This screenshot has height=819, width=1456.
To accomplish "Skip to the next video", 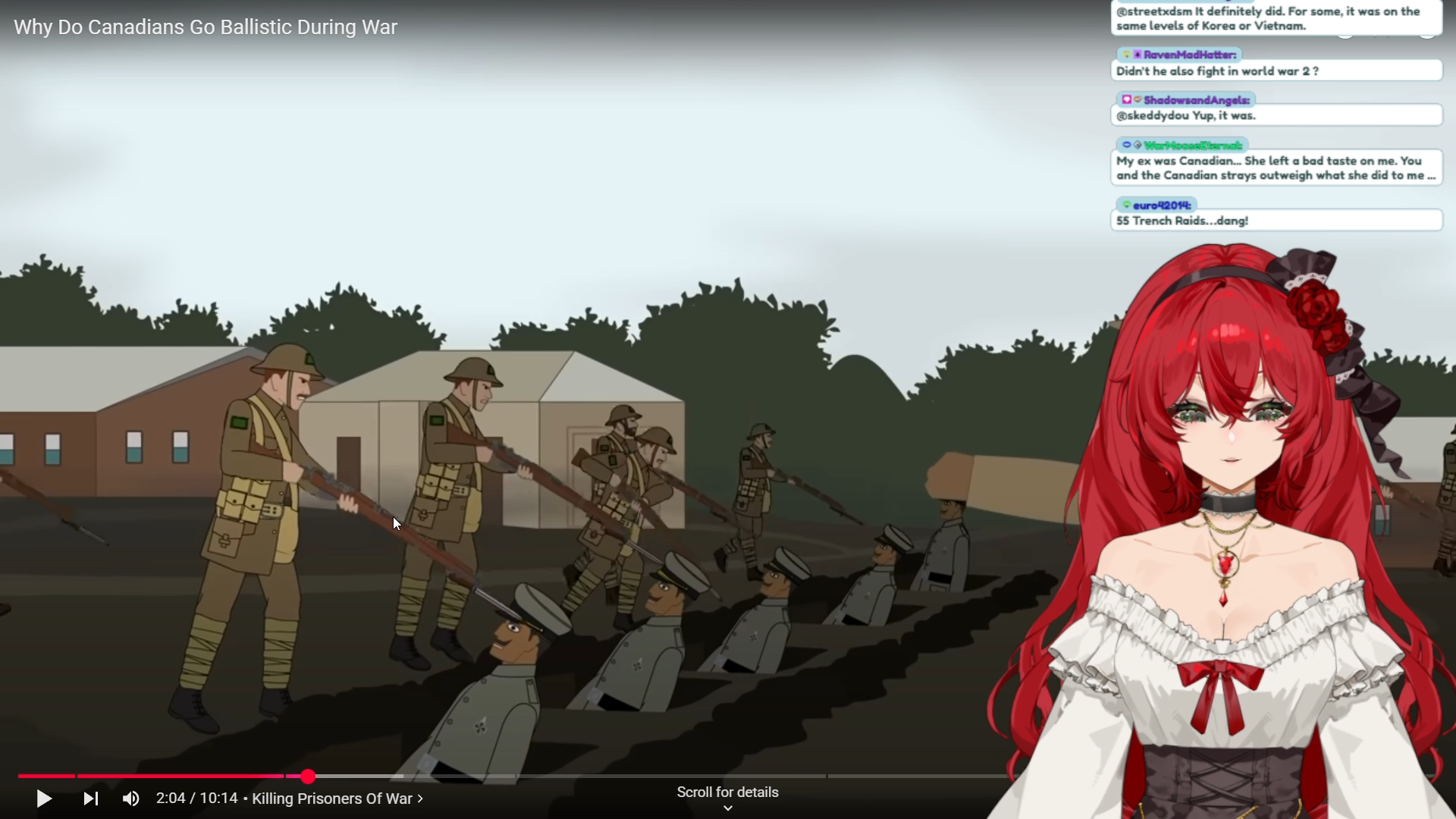I will (x=91, y=799).
